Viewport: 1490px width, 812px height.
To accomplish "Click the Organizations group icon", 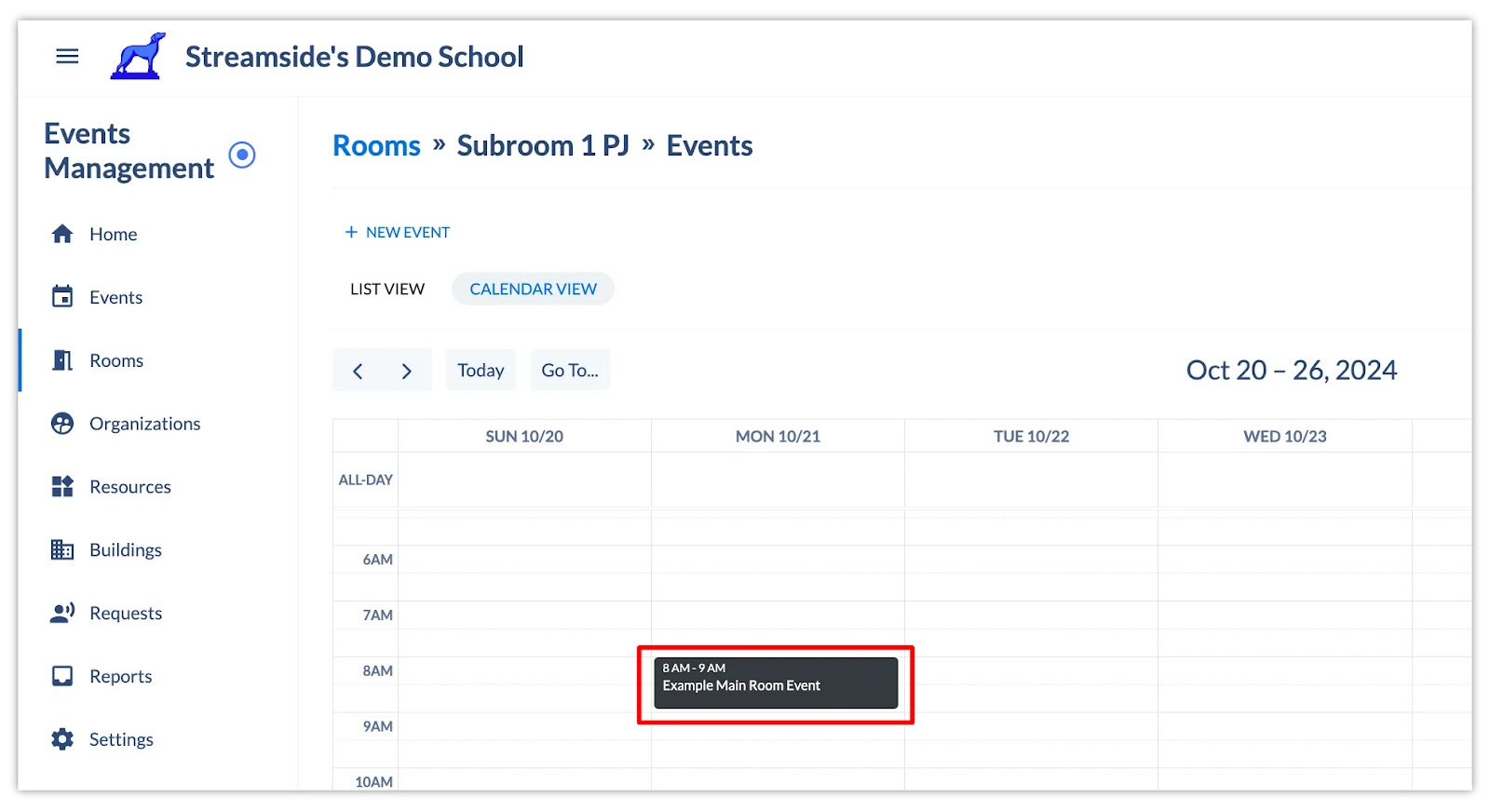I will pyautogui.click(x=62, y=424).
